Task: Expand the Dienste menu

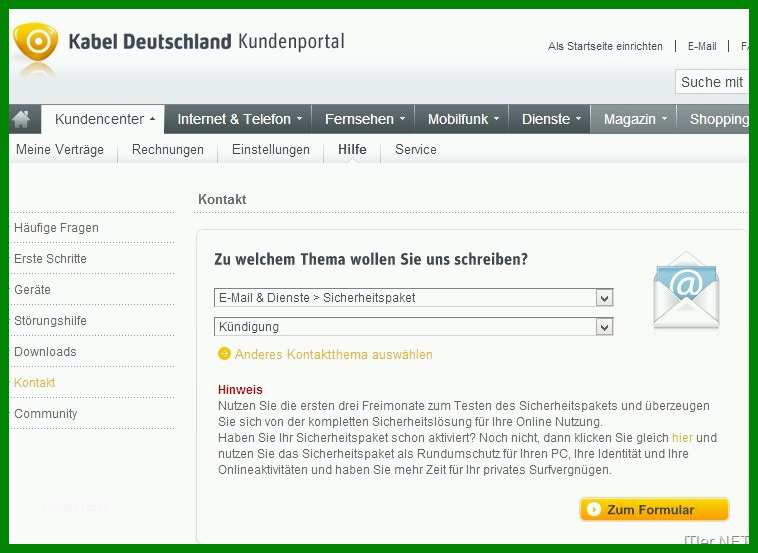Action: tap(550, 119)
